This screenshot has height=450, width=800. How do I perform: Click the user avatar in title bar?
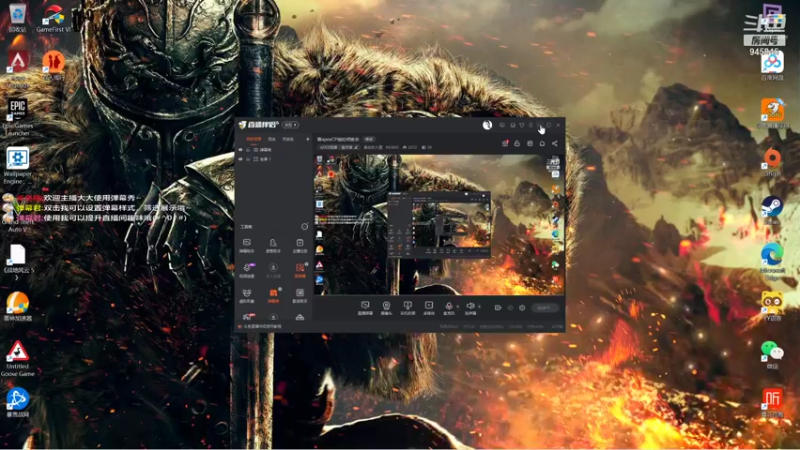(x=487, y=125)
